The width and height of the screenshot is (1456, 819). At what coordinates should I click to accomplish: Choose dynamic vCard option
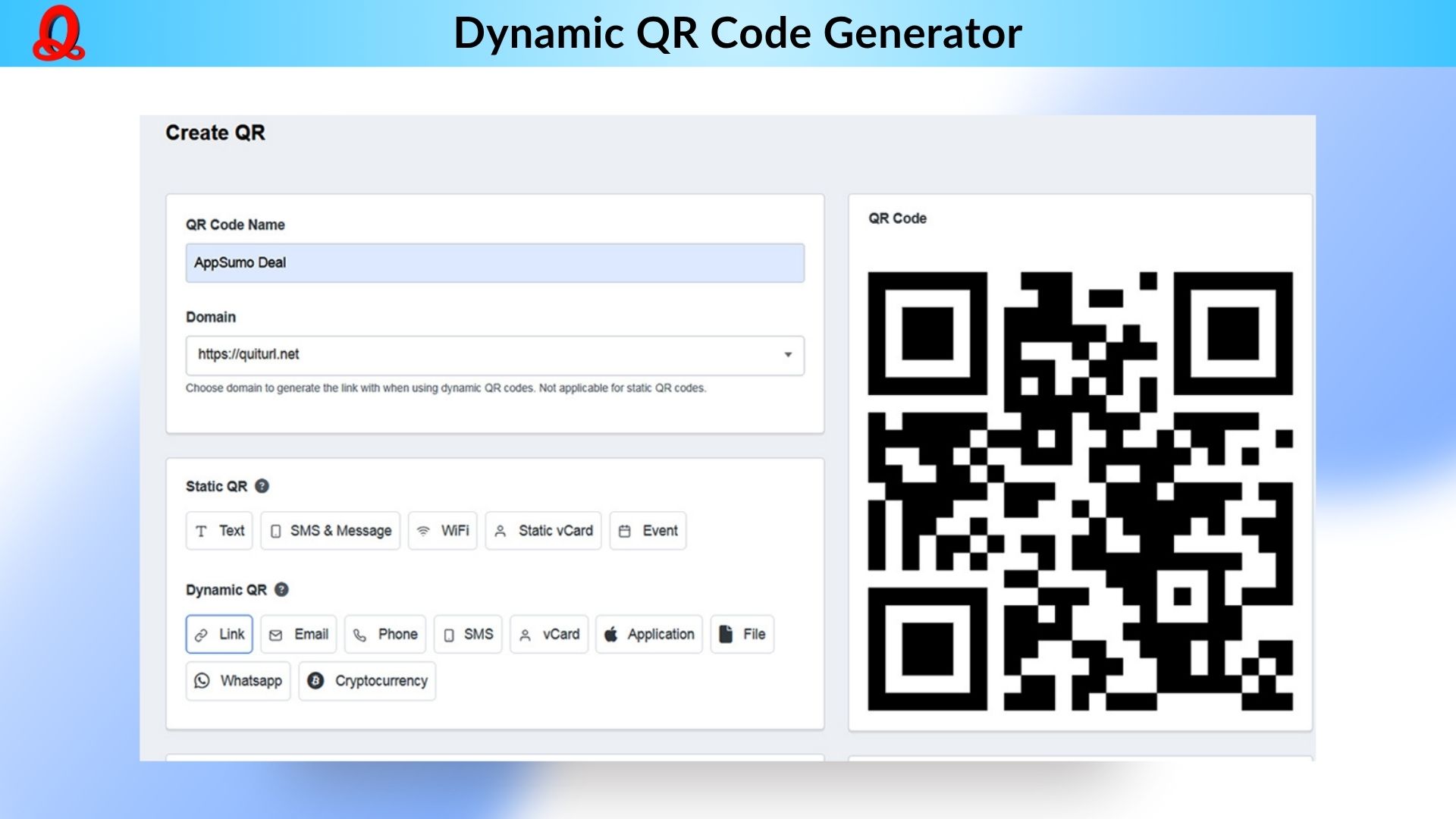[x=550, y=634]
